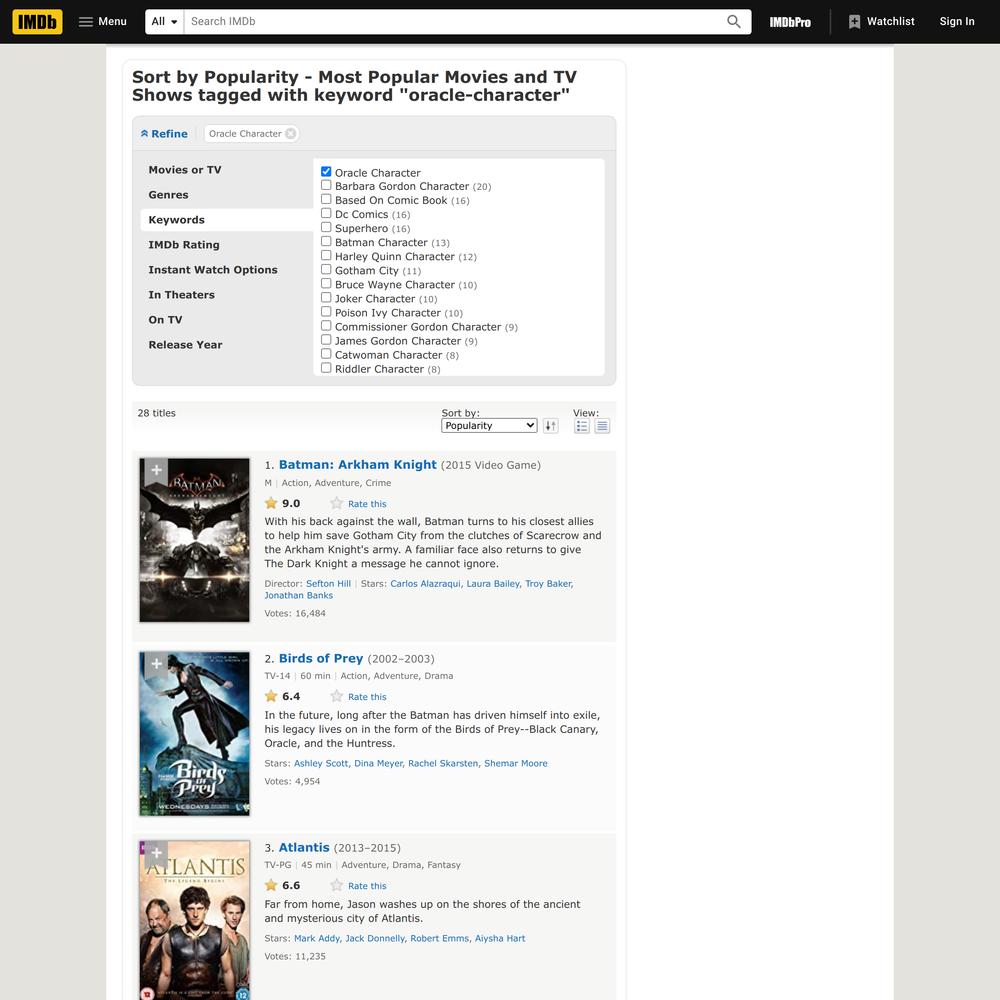The image size is (1000, 1000).
Task: Check Joker Character keyword
Action: 326,297
